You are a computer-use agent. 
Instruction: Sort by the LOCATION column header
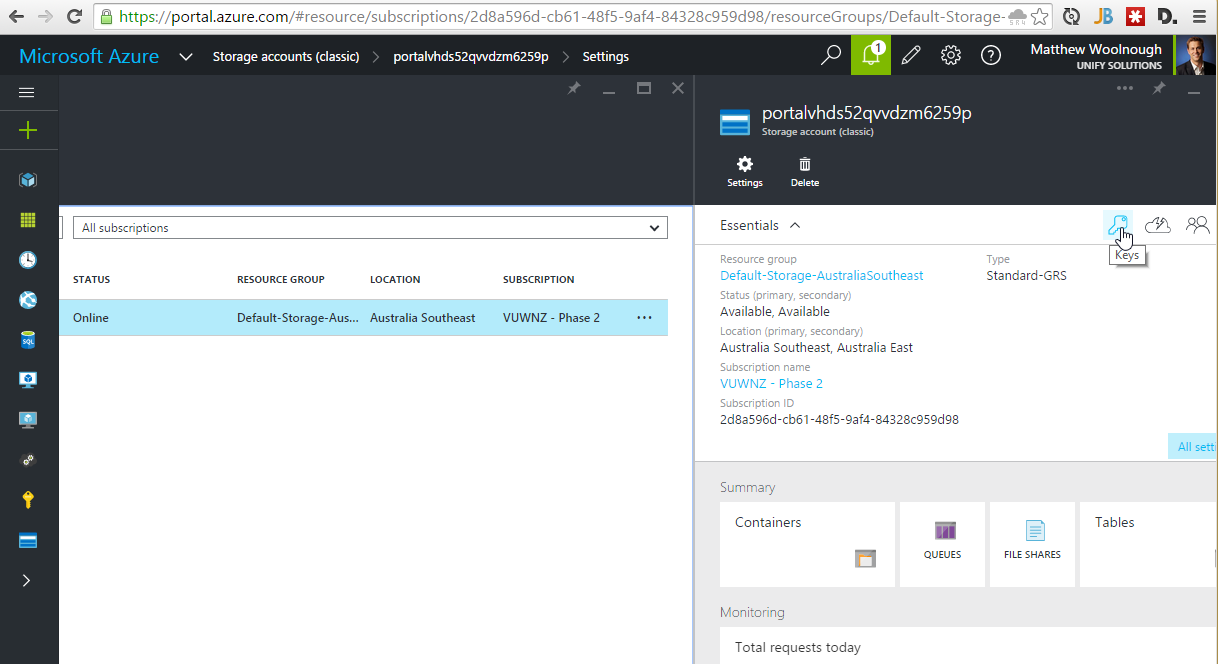coord(395,279)
